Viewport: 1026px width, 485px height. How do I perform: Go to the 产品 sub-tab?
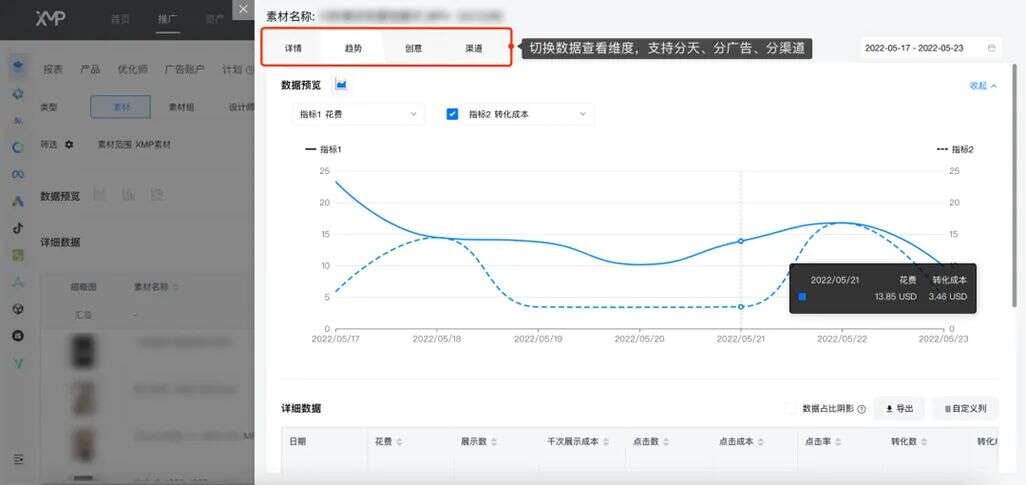click(x=90, y=69)
